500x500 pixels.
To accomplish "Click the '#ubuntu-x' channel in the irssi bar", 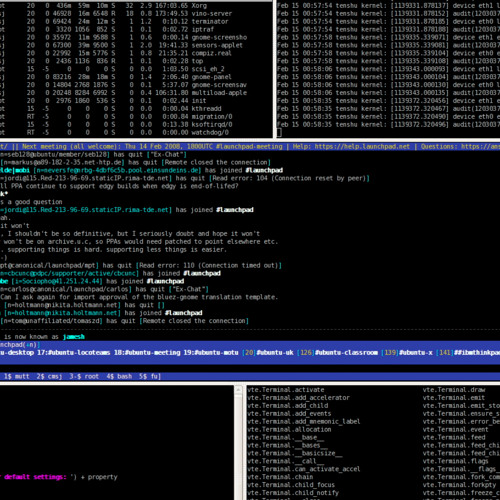I will click(x=416, y=353).
